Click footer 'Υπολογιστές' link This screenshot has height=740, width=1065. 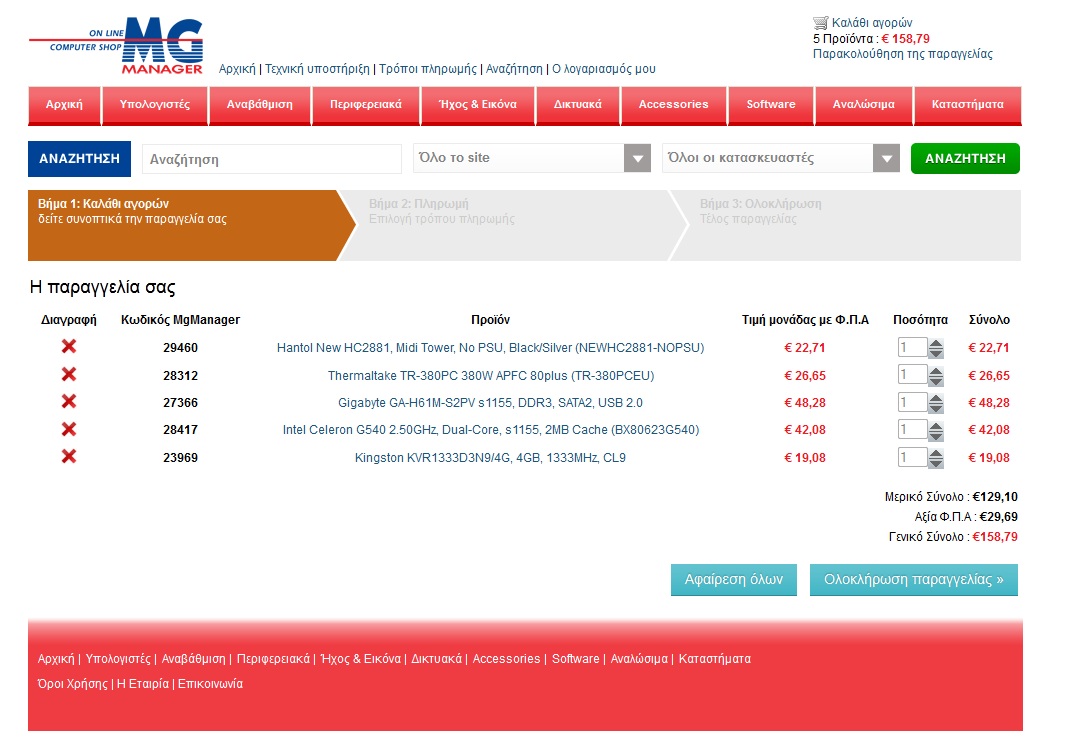click(118, 659)
